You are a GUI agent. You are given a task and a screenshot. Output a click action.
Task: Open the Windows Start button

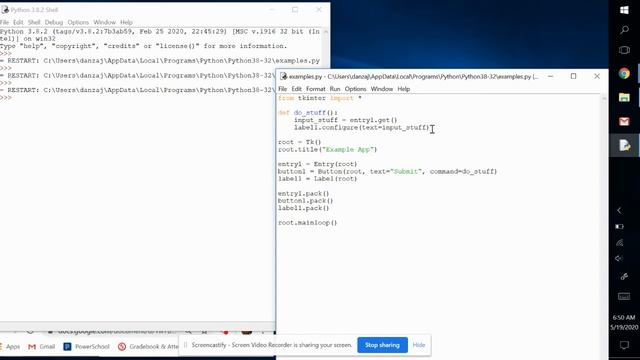pyautogui.click(x=624, y=10)
